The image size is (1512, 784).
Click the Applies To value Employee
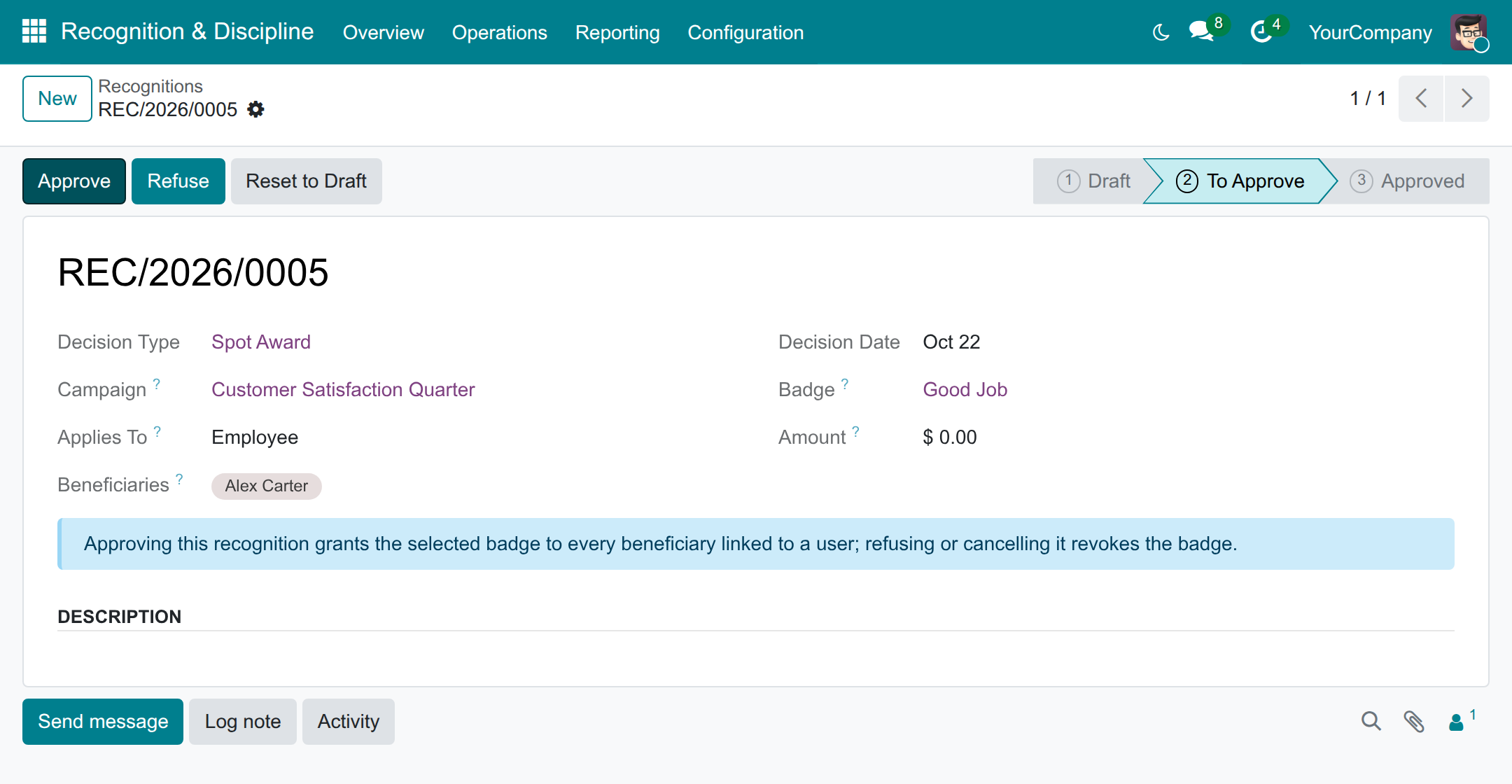tap(255, 437)
